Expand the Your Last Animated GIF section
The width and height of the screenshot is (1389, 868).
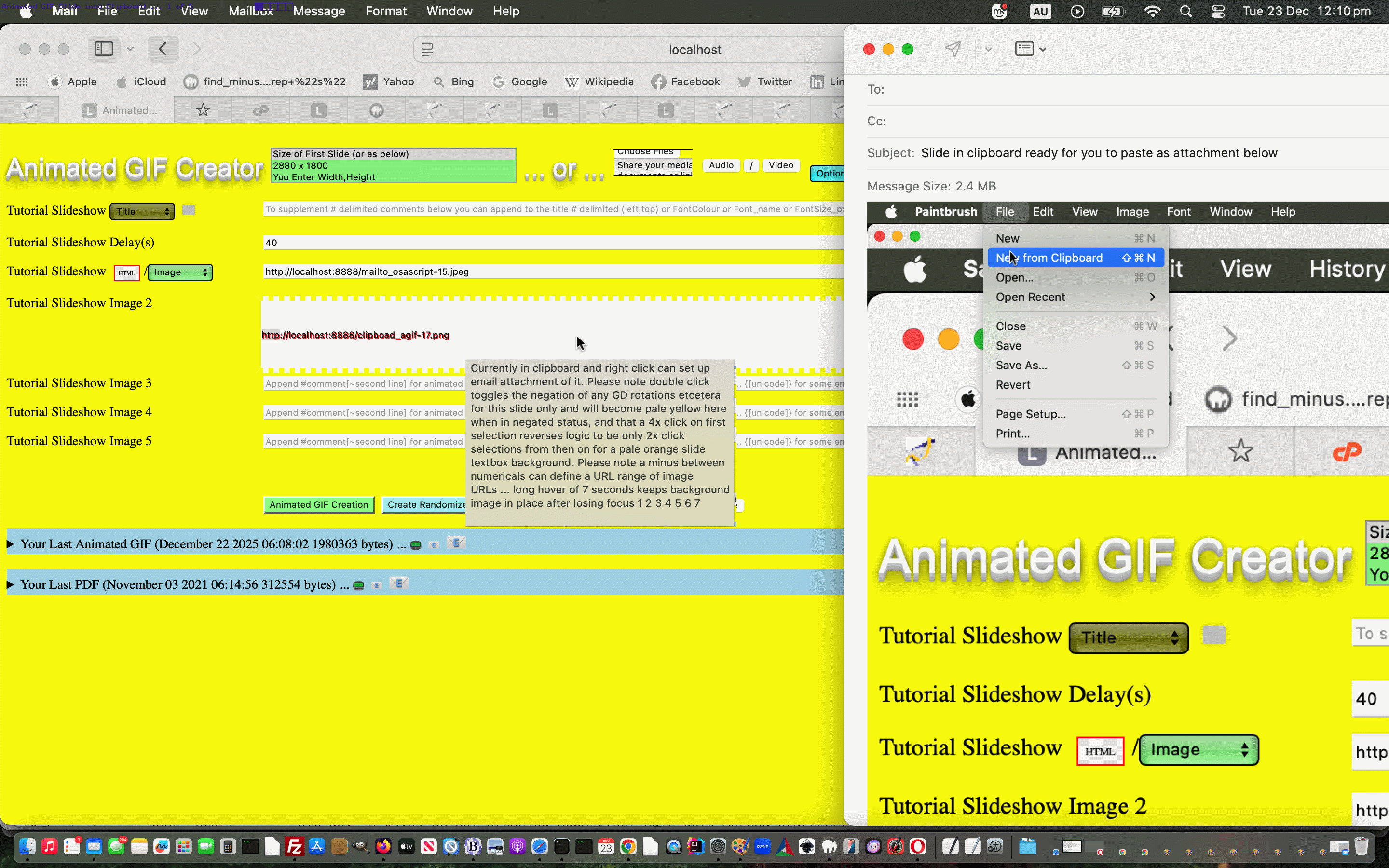click(10, 543)
